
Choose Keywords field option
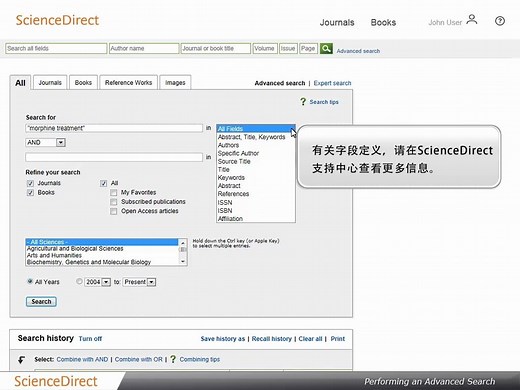click(256, 178)
